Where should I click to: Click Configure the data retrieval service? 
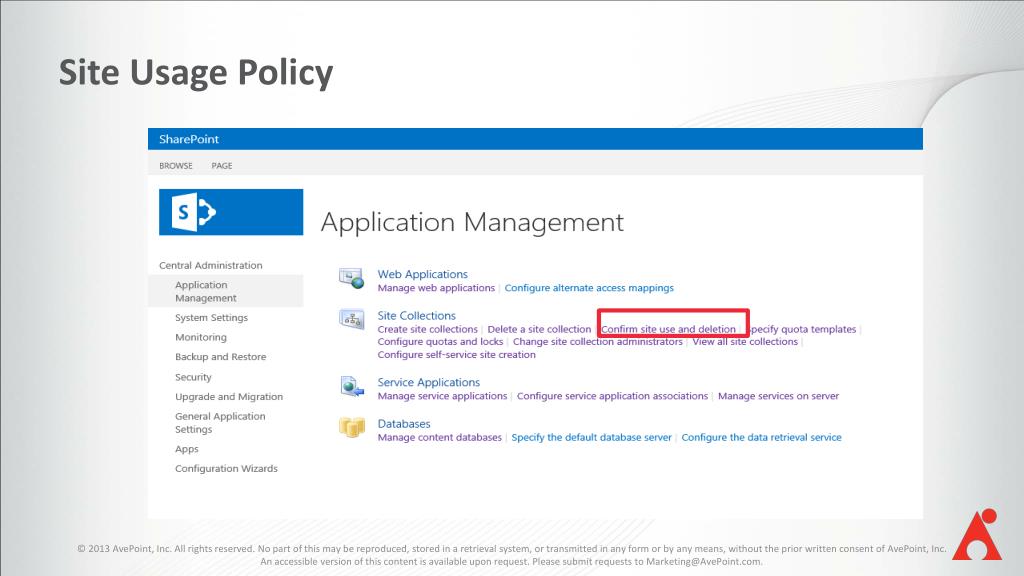point(761,438)
